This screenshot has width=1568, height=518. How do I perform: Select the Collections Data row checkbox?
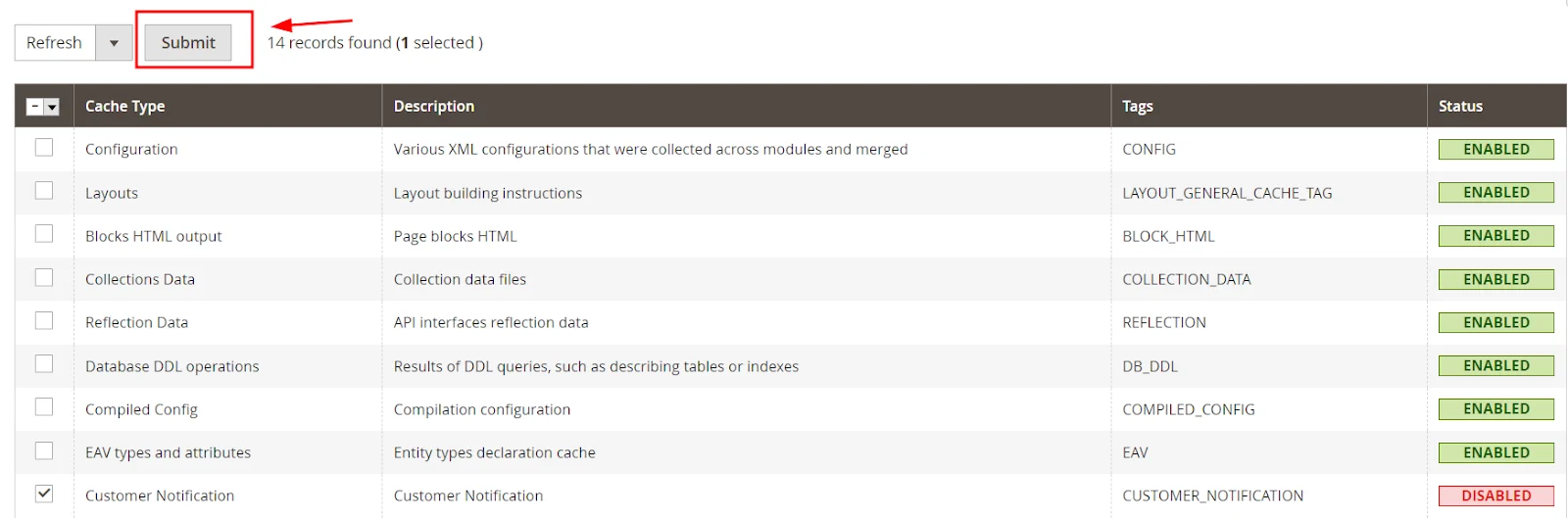pos(44,278)
